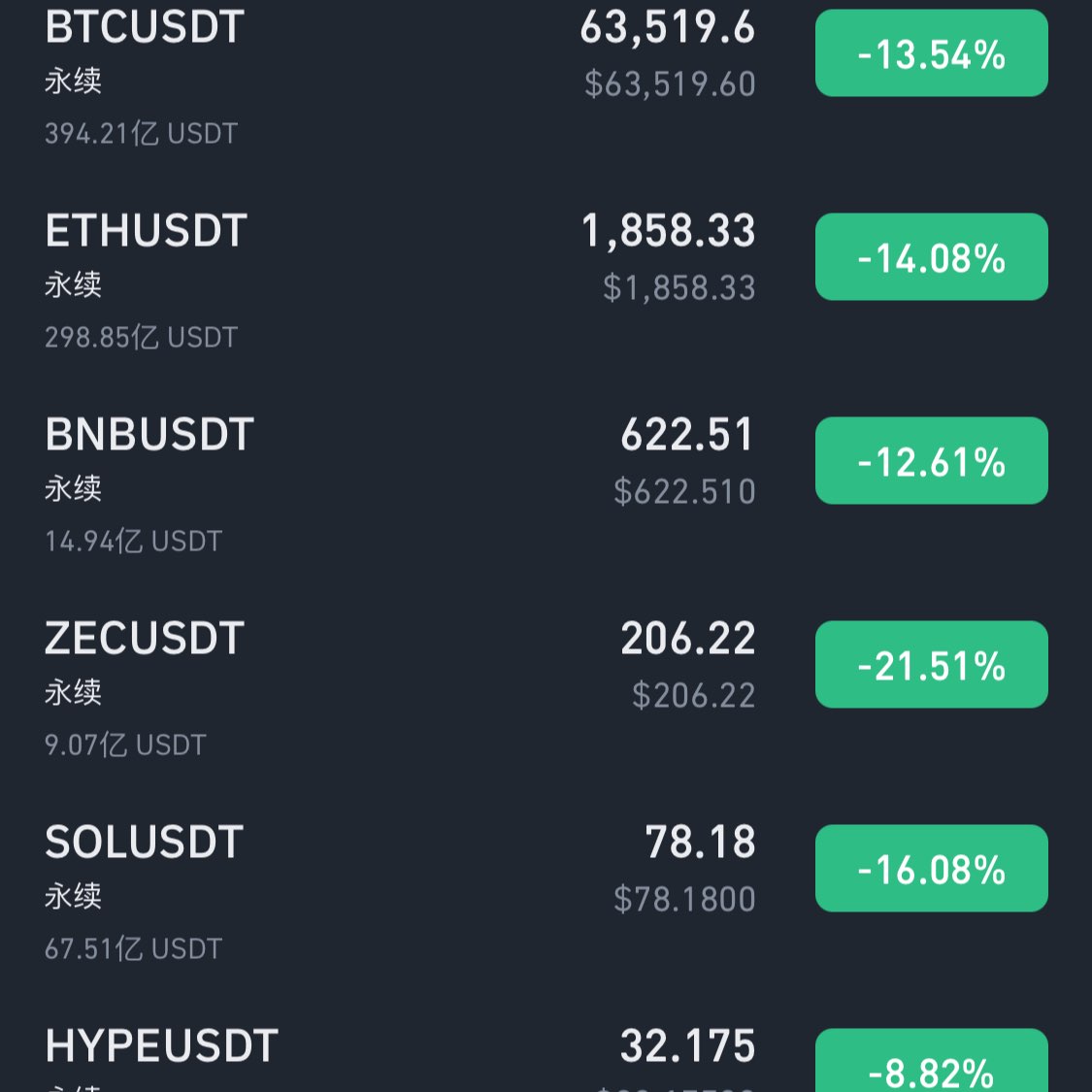Select the SOLUSDT trading pair

pyautogui.click(x=144, y=842)
